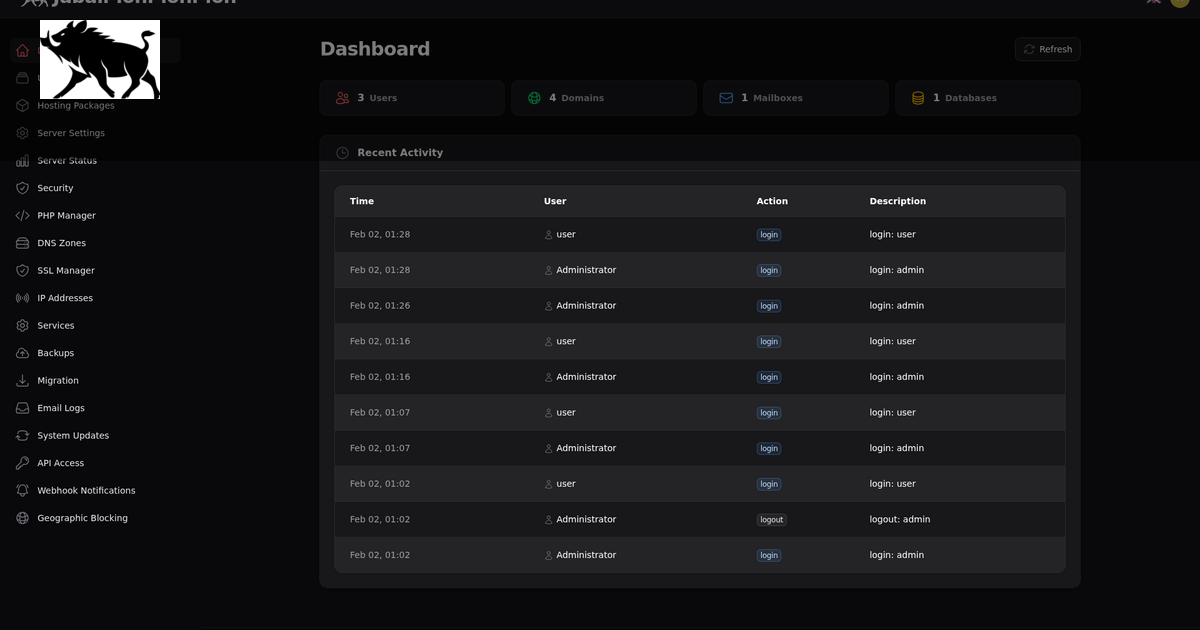Click the Dashboard page heading
The width and height of the screenshot is (1200, 630).
[375, 48]
